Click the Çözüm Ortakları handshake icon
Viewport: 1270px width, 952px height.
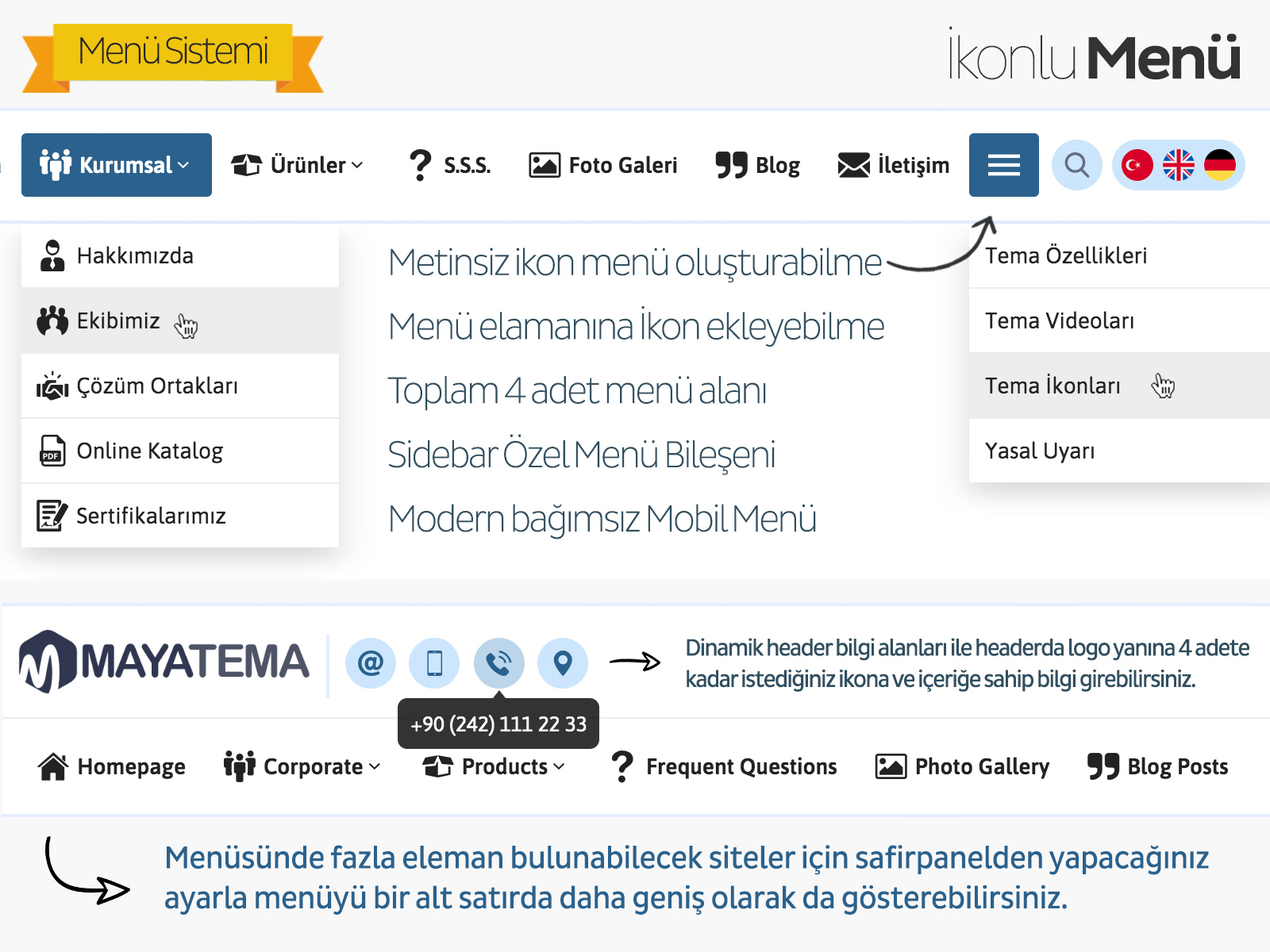click(52, 386)
